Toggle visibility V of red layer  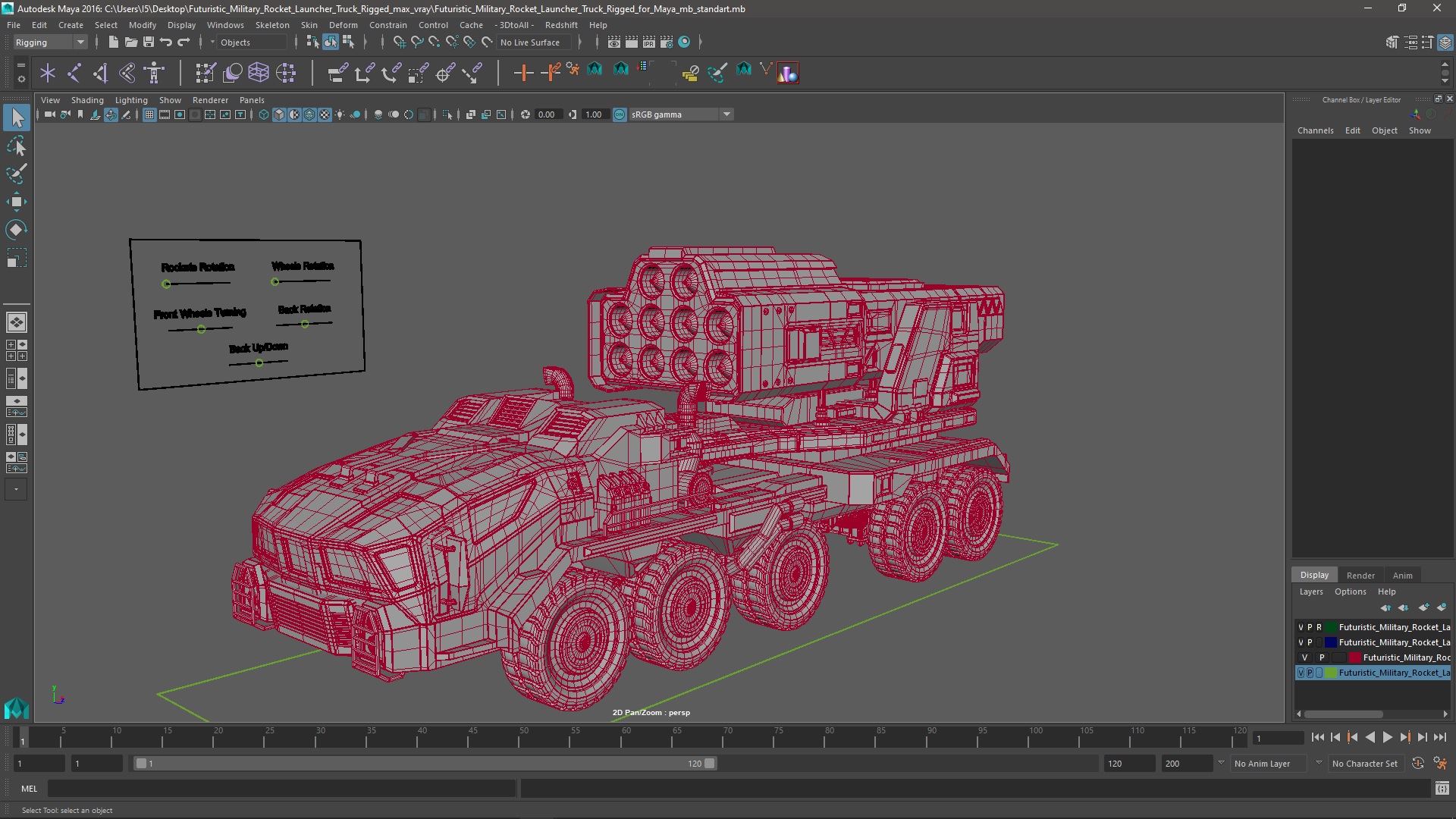[1305, 657]
